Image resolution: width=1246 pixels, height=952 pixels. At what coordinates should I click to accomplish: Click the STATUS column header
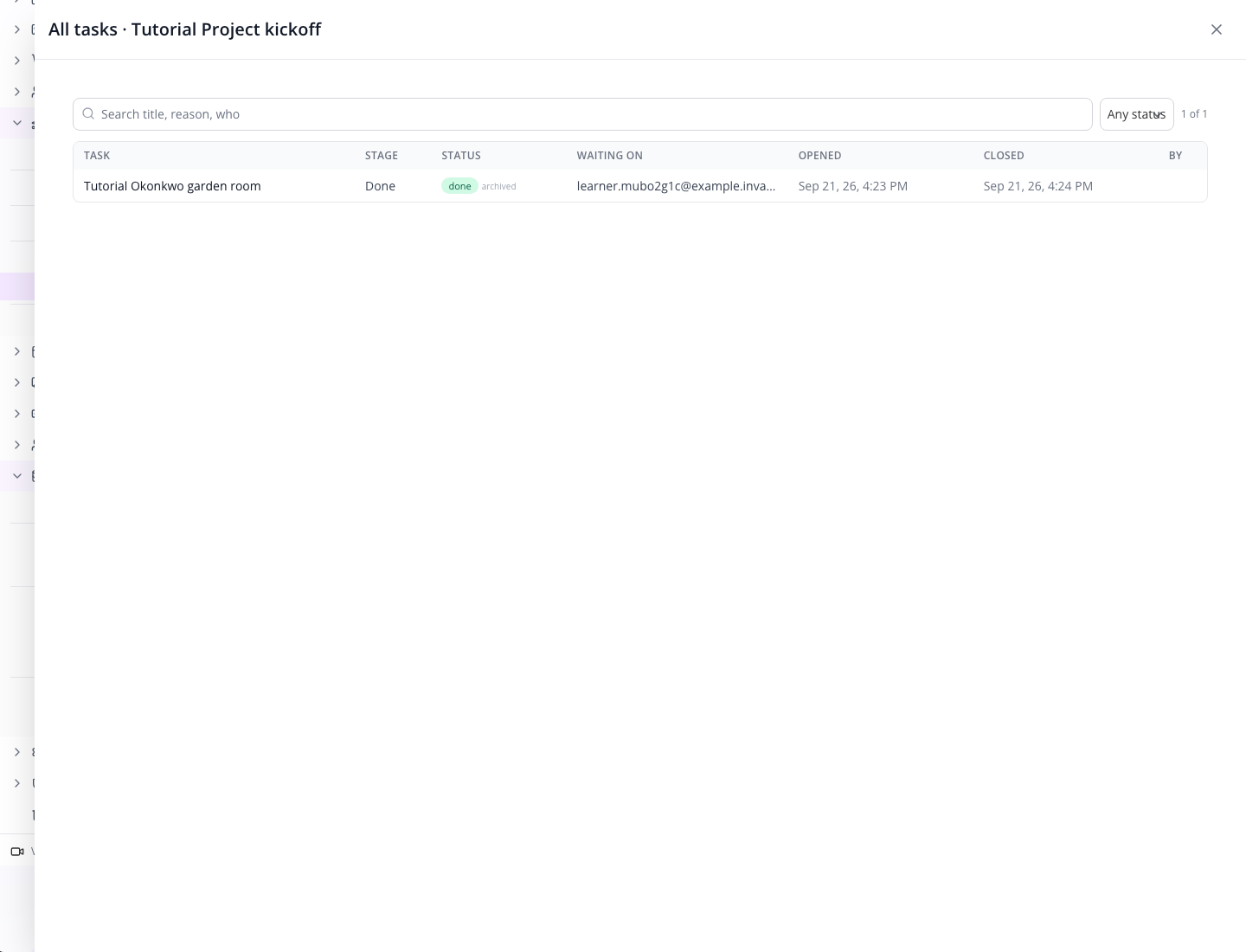(x=461, y=156)
